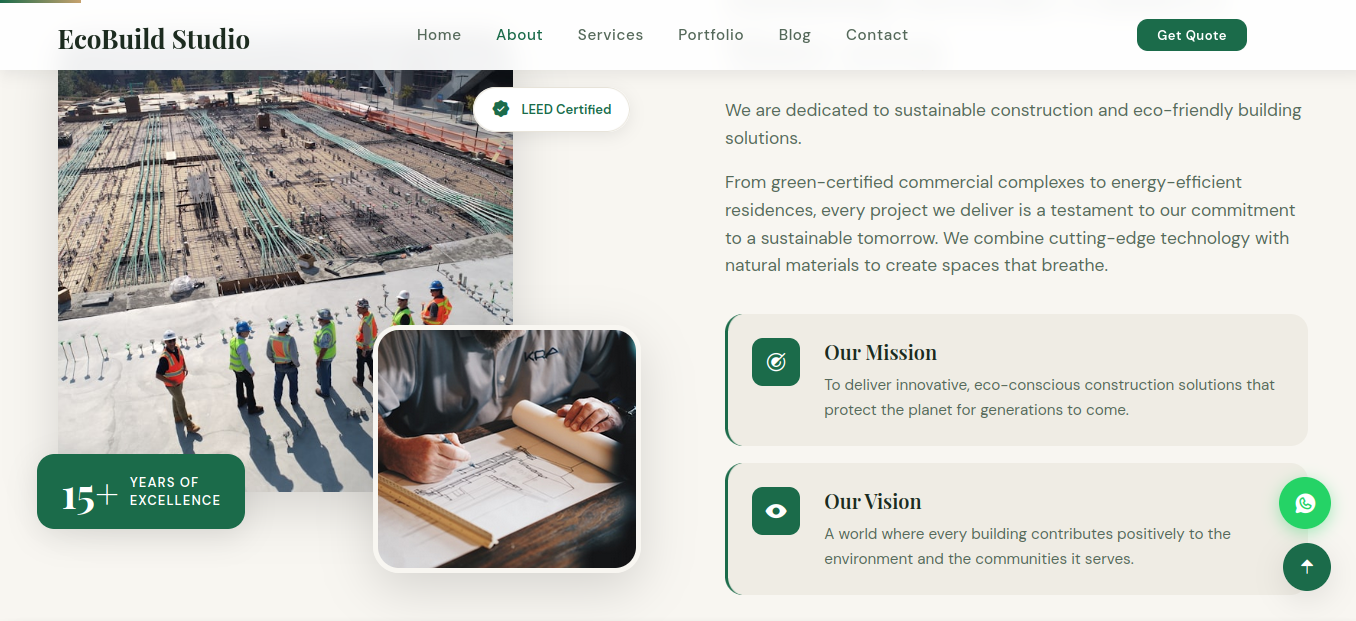This screenshot has height=621, width=1356.
Task: Go to the Services page
Action: (x=610, y=35)
